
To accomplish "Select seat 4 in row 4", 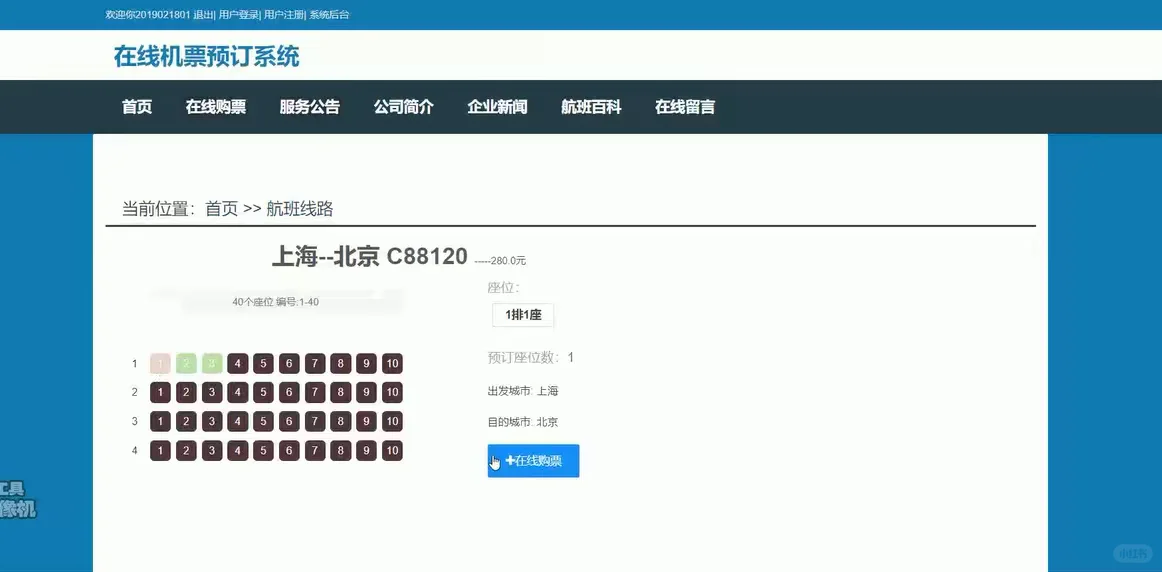I will tap(238, 450).
